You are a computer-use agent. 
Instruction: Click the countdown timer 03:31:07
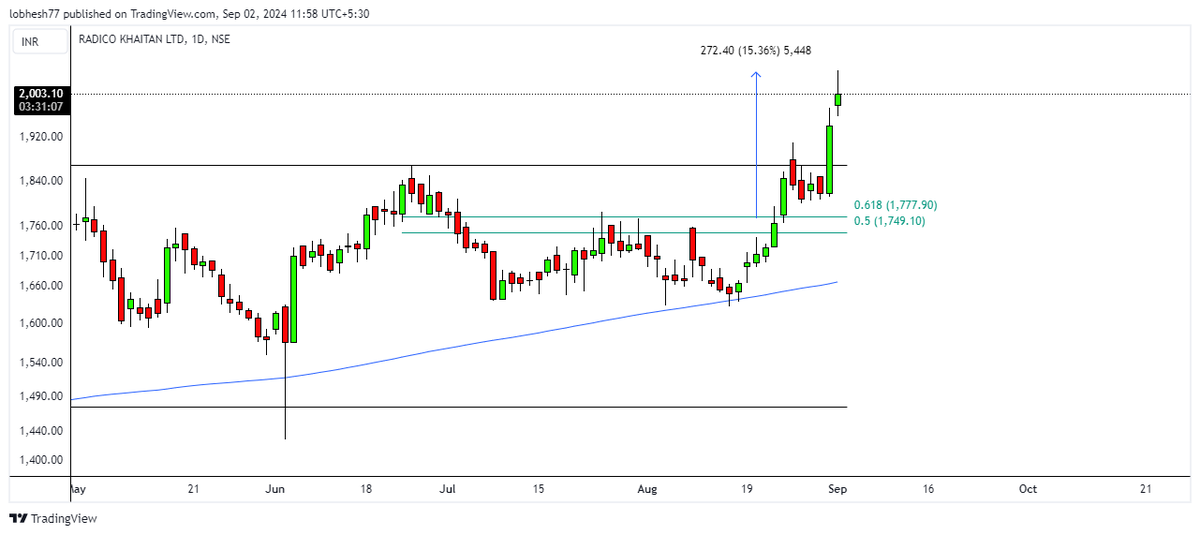point(40,106)
